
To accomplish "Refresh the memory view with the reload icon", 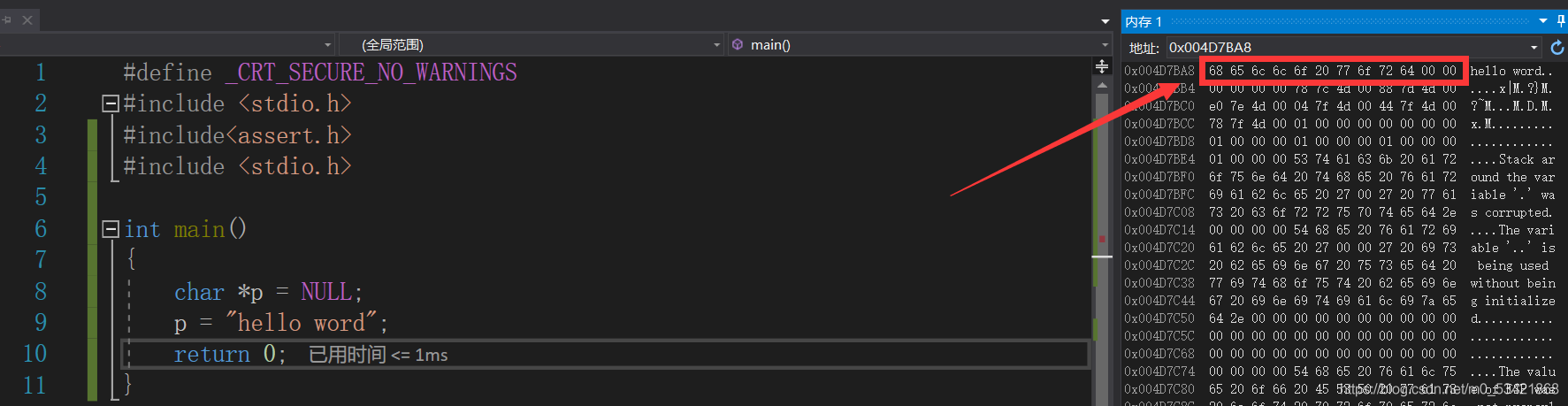I will pyautogui.click(x=1557, y=48).
